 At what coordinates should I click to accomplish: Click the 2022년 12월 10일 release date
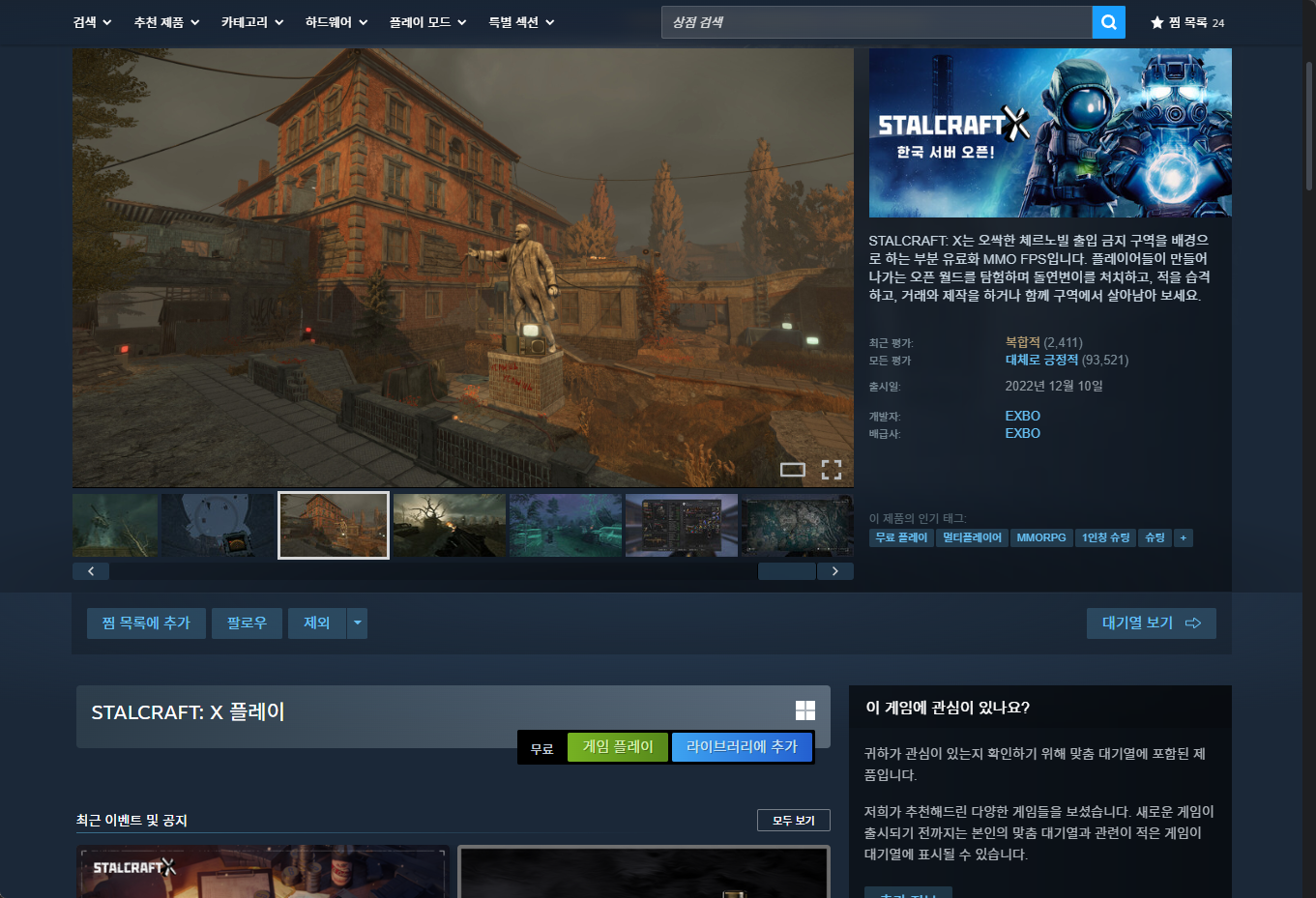coord(1054,386)
